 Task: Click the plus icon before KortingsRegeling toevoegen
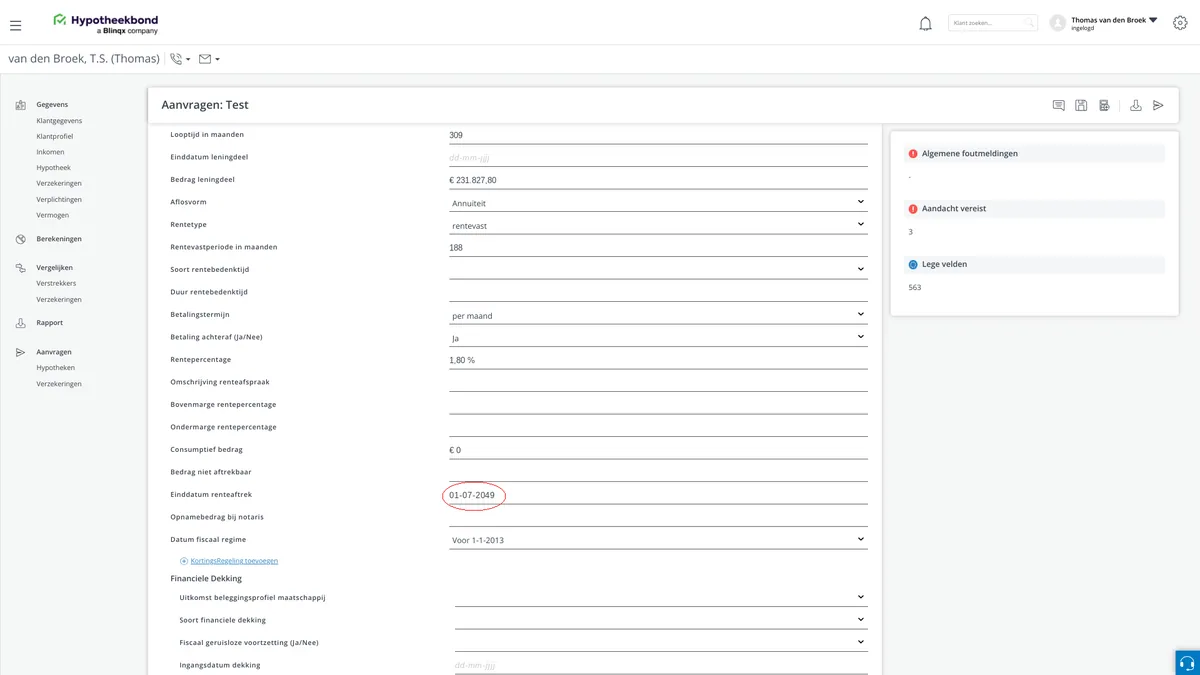click(184, 561)
